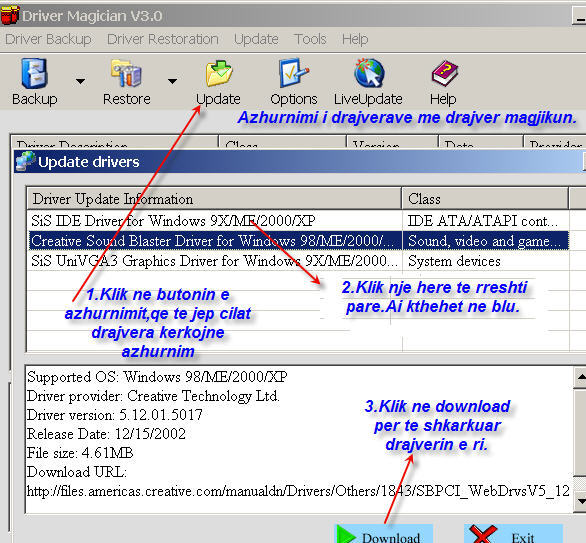
Task: Click the Release Date 12/15/2002 line
Action: click(x=106, y=434)
